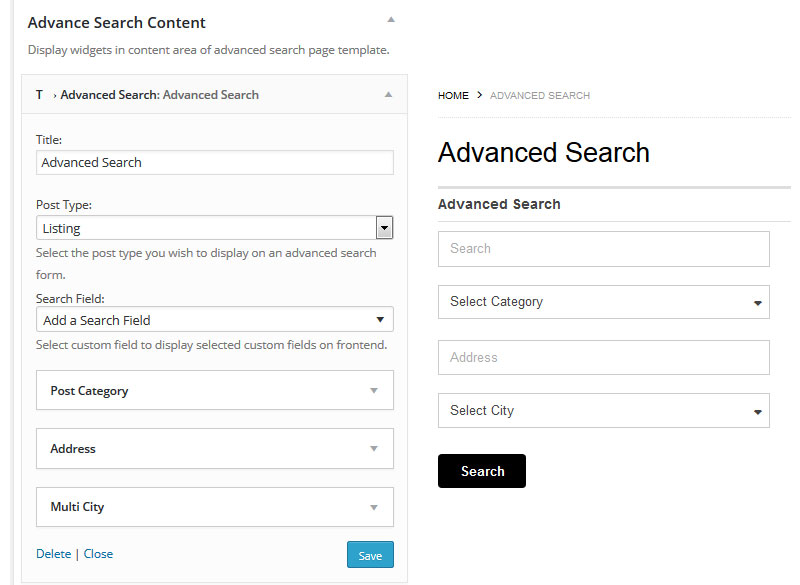The height and width of the screenshot is (585, 800).
Task: Click the Search text input on preview
Action: pos(604,249)
